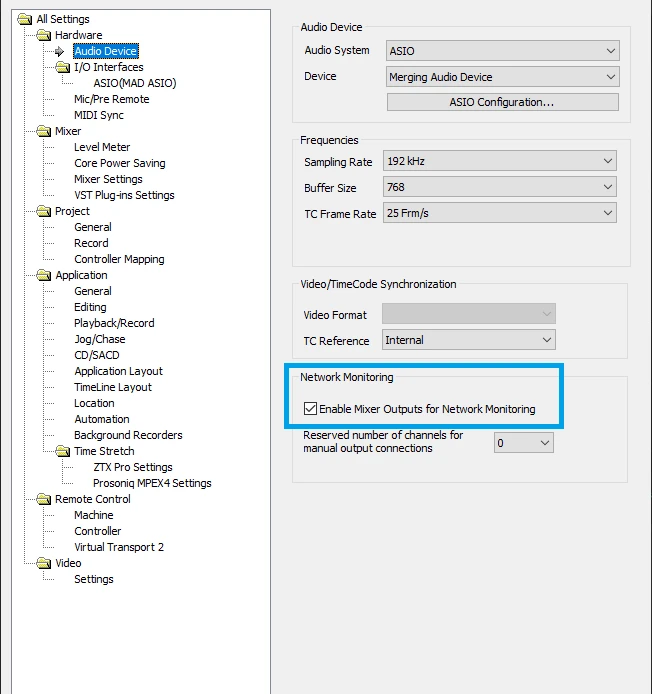Open the TC Frame Rate dropdown
Screen dimensions: 652x694
click(500, 213)
